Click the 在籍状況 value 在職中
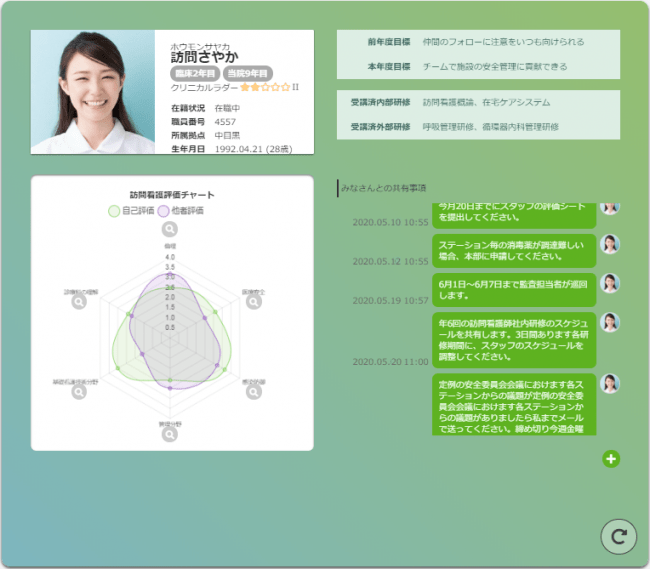The width and height of the screenshot is (650, 569). coord(227,108)
